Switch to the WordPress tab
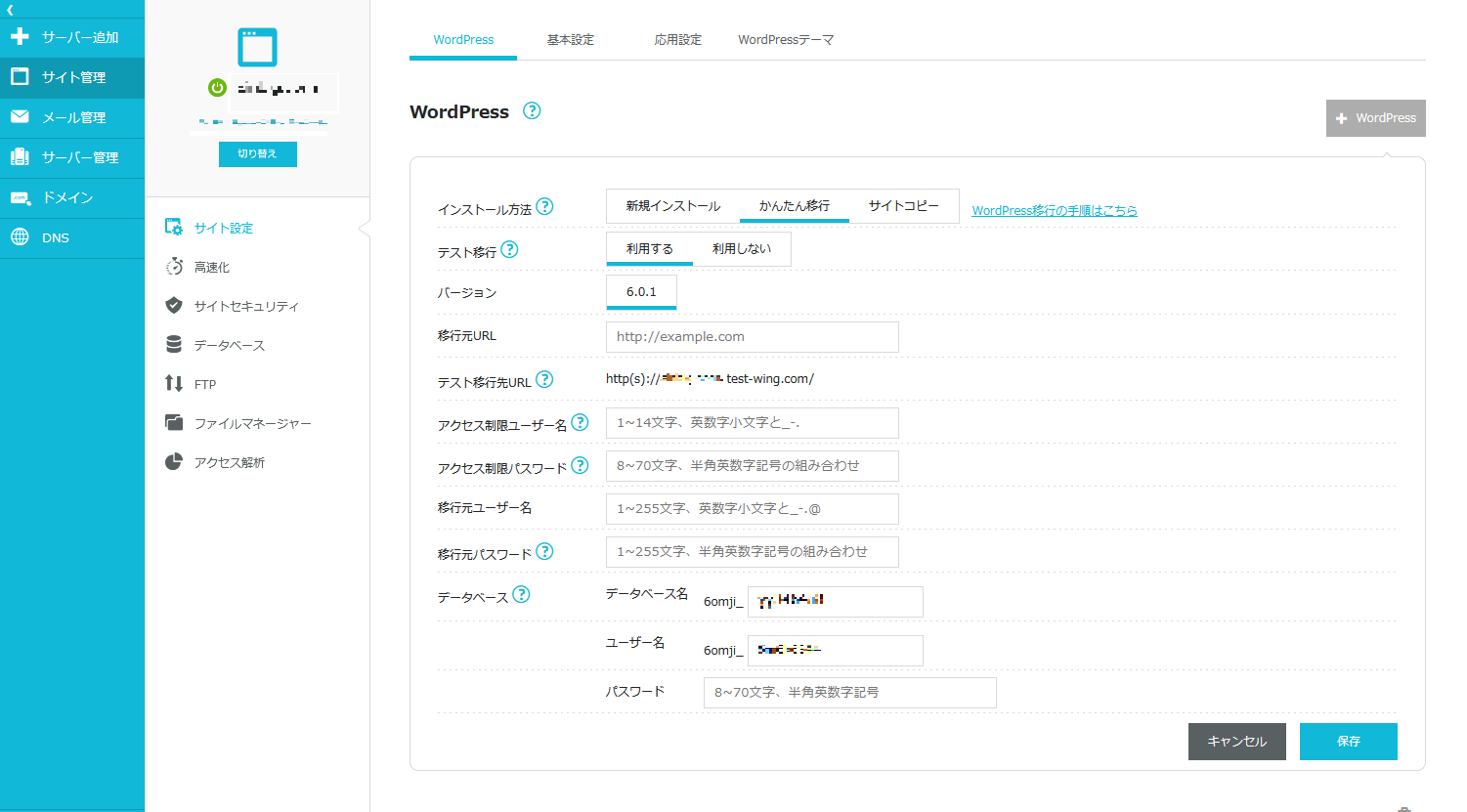 (x=463, y=40)
